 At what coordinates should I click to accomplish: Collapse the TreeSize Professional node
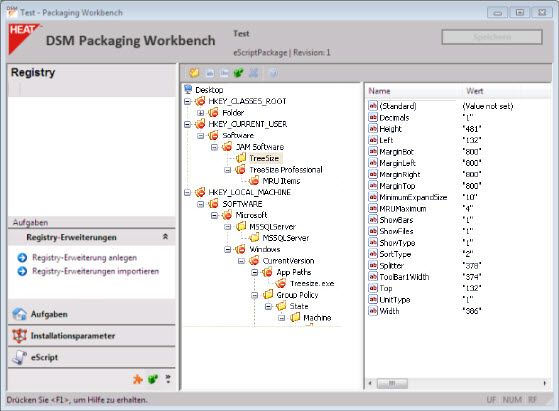tap(227, 170)
